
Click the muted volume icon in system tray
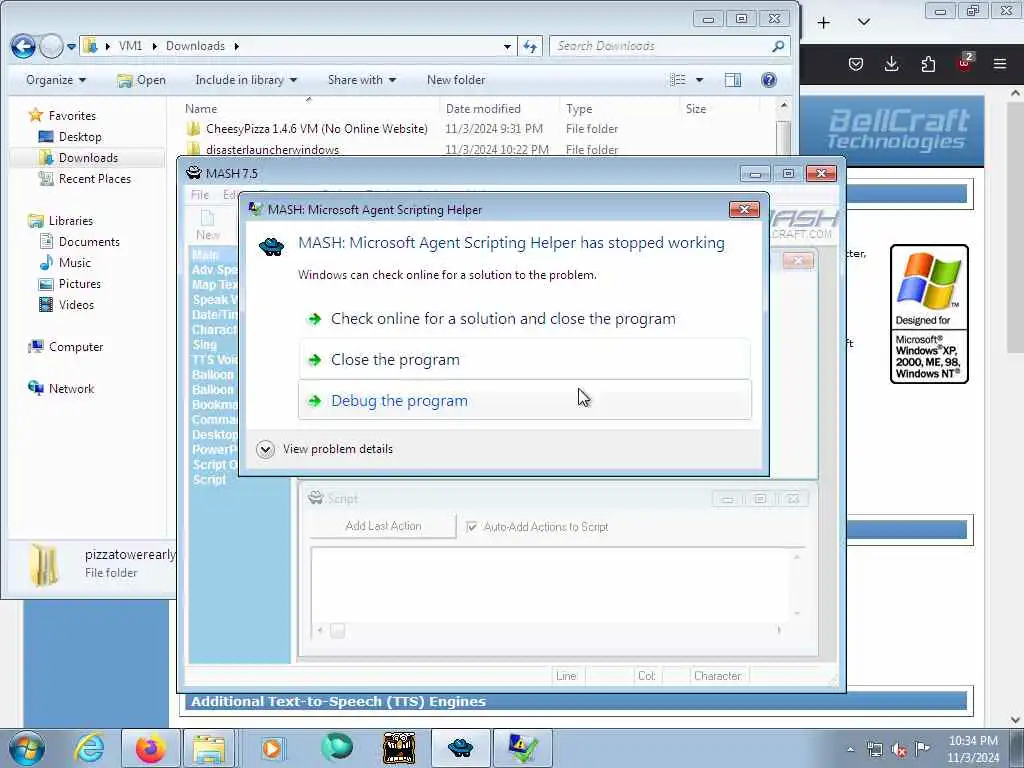tap(899, 749)
